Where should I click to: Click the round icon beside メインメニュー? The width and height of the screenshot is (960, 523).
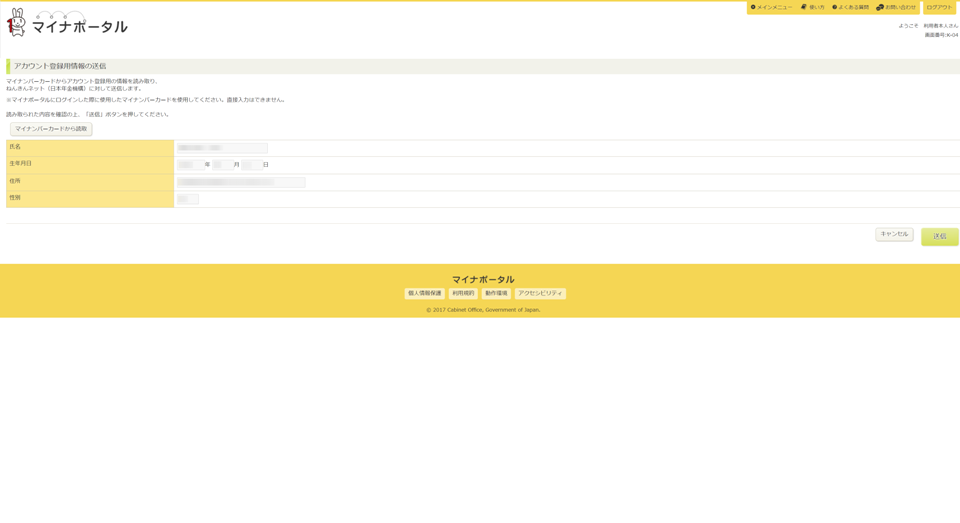point(753,7)
